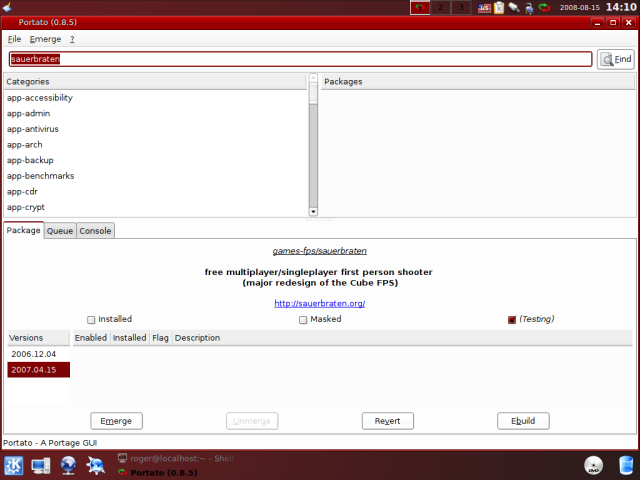This screenshot has height=480, width=640.
Task: Click the sauerbraten search input field
Action: coord(300,59)
